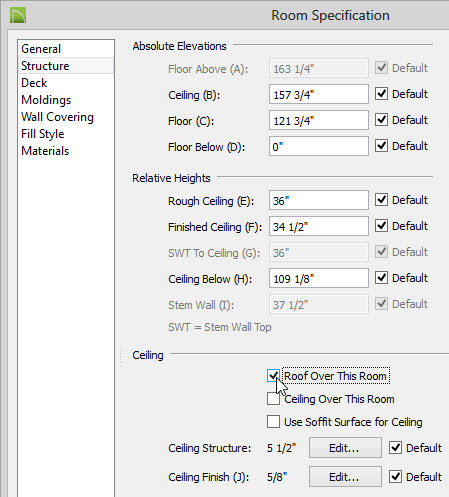Click Edit button for Ceiling Finish (J)
The image size is (449, 497).
click(x=345, y=477)
